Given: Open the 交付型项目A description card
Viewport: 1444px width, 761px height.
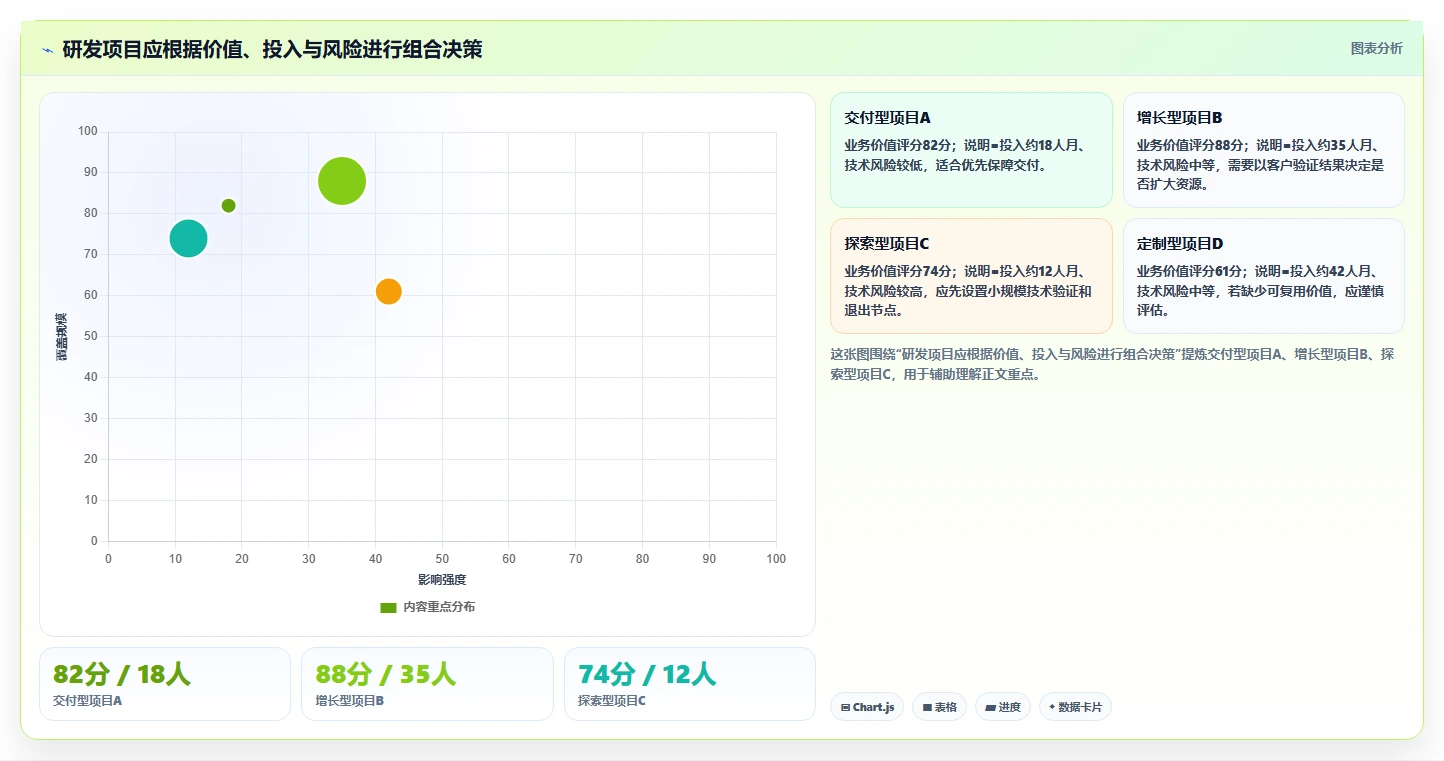Looking at the screenshot, I should pyautogui.click(x=971, y=150).
